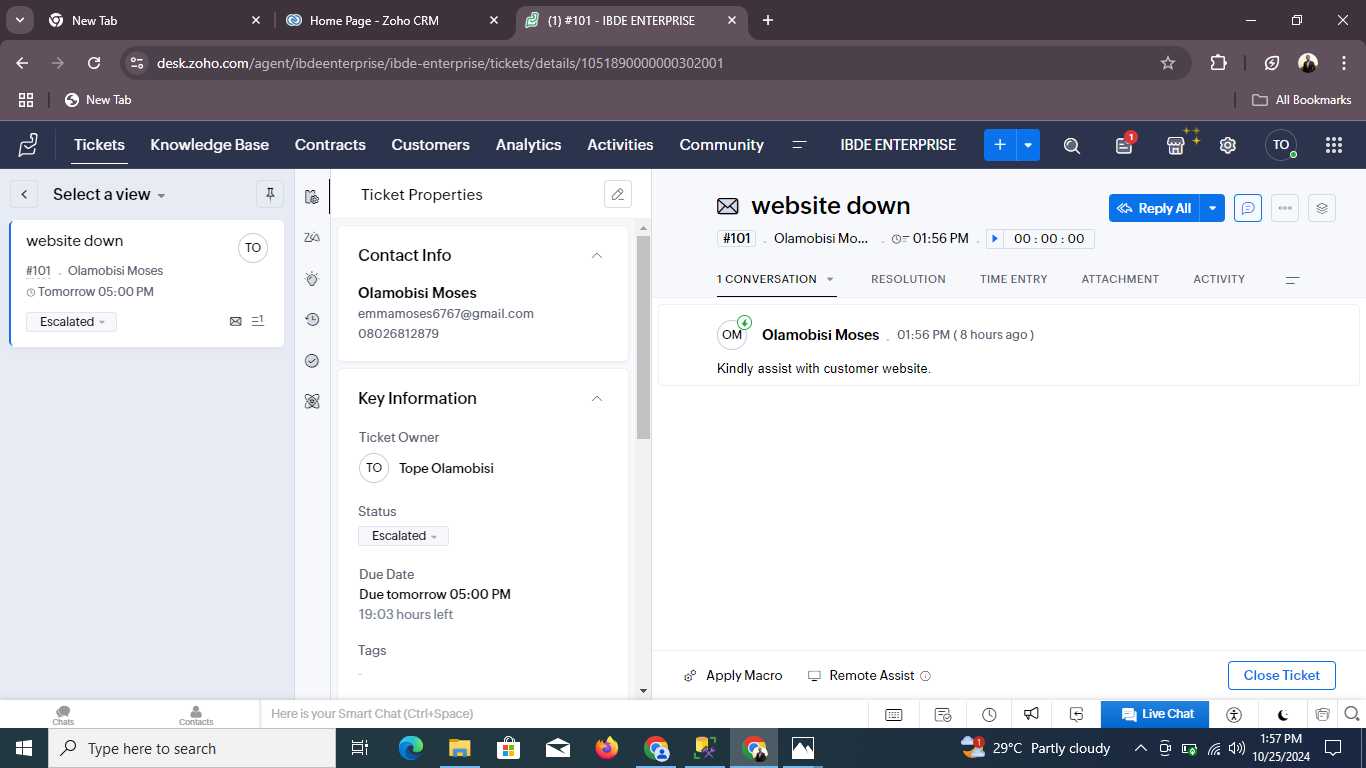The image size is (1366, 768).
Task: Open the Zia sidebar icon
Action: click(x=312, y=237)
